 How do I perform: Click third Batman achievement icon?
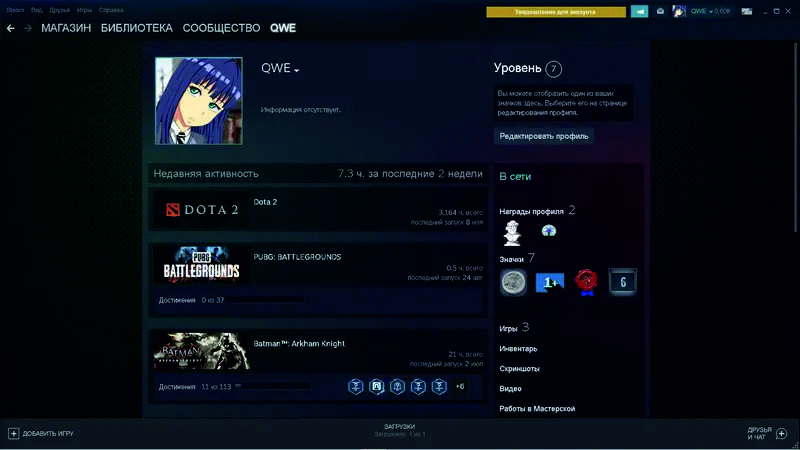click(397, 386)
